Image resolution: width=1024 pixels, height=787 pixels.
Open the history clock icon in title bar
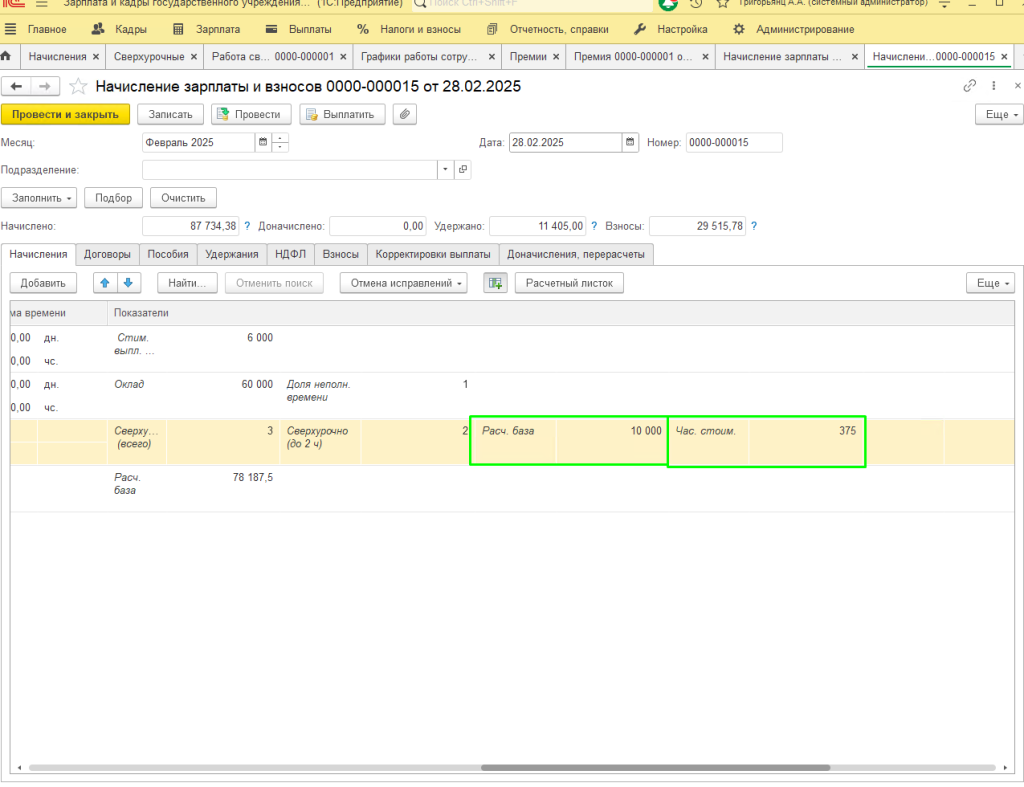pyautogui.click(x=696, y=4)
